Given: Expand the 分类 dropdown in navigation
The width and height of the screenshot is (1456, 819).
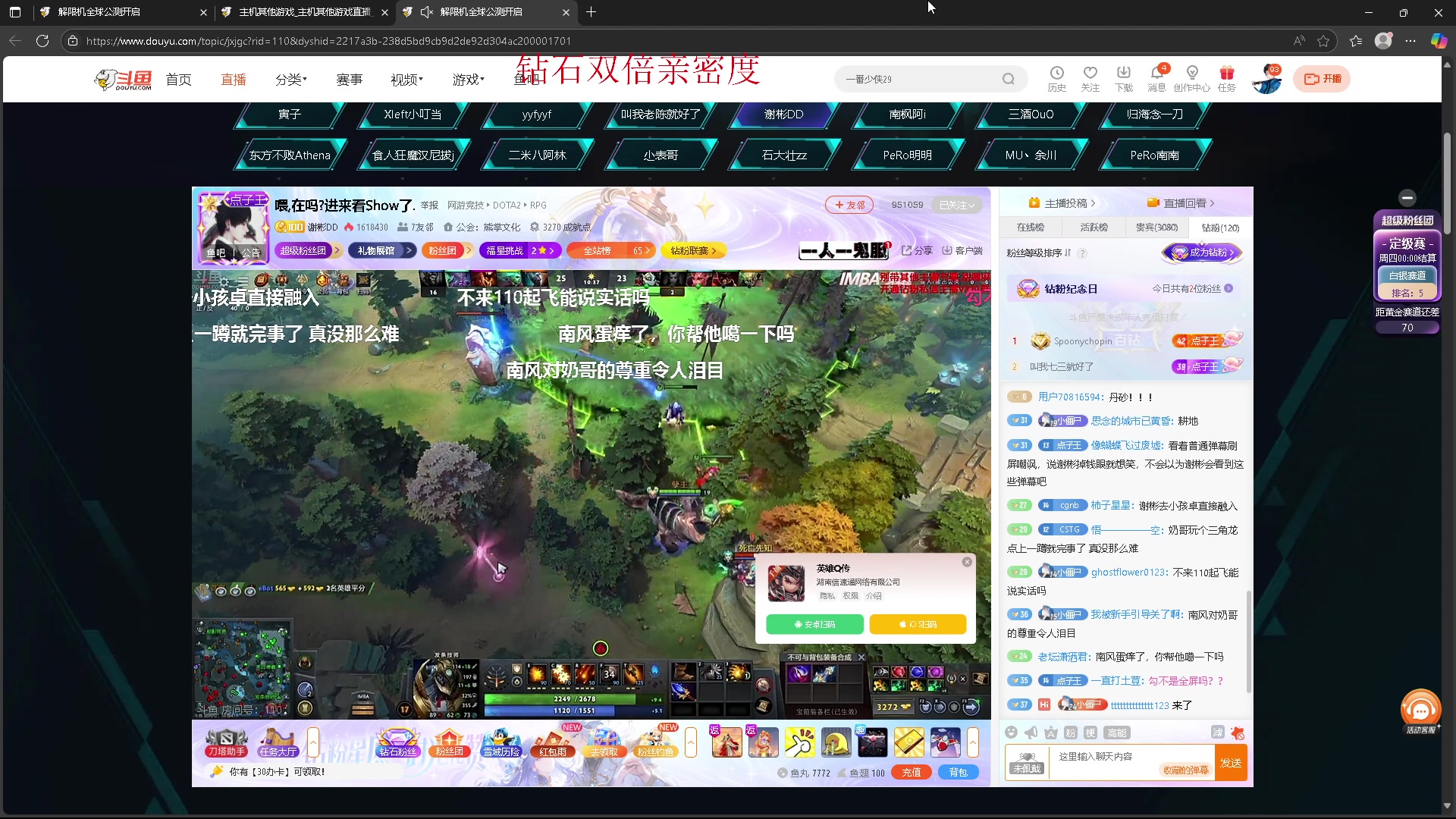Looking at the screenshot, I should point(291,80).
